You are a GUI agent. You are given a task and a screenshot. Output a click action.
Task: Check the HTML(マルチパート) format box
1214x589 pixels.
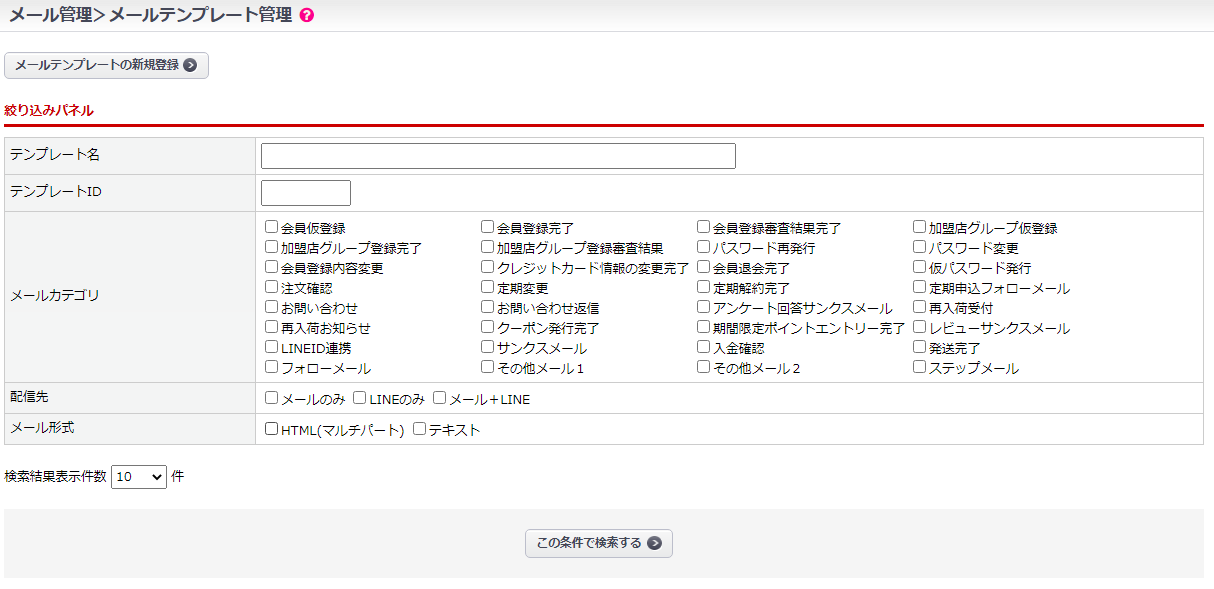click(272, 429)
